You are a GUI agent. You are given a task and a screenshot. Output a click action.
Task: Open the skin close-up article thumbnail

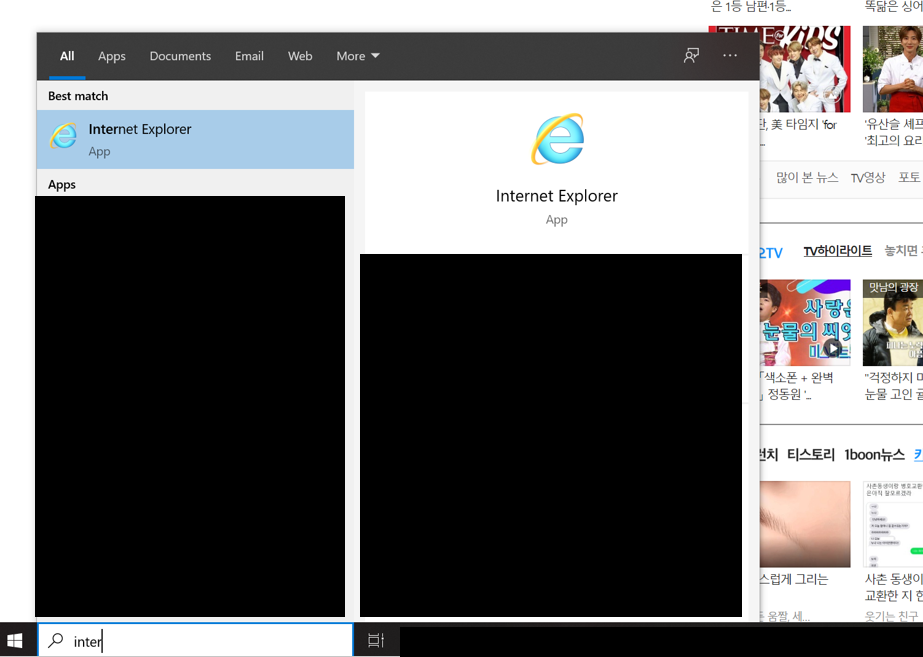click(x=805, y=524)
